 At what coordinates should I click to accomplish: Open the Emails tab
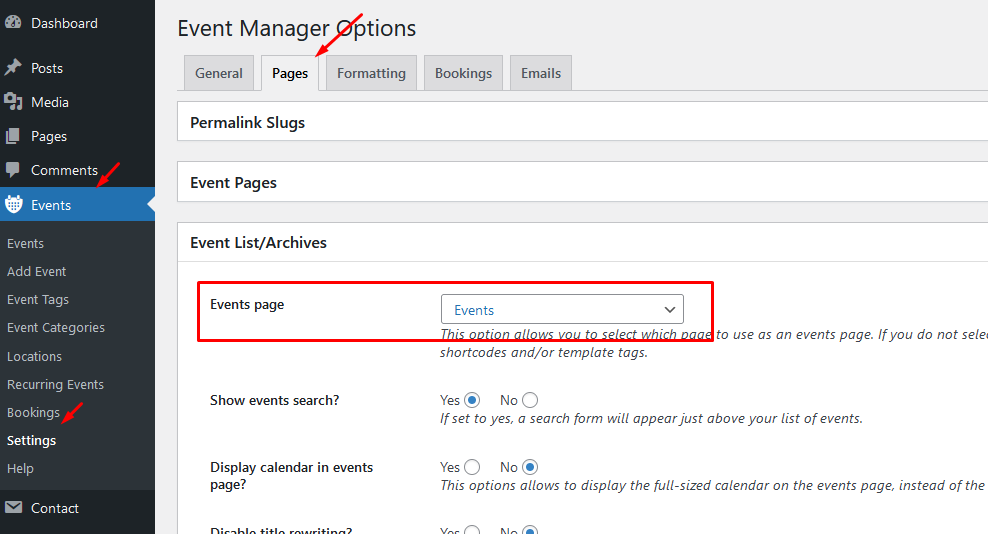tap(541, 73)
